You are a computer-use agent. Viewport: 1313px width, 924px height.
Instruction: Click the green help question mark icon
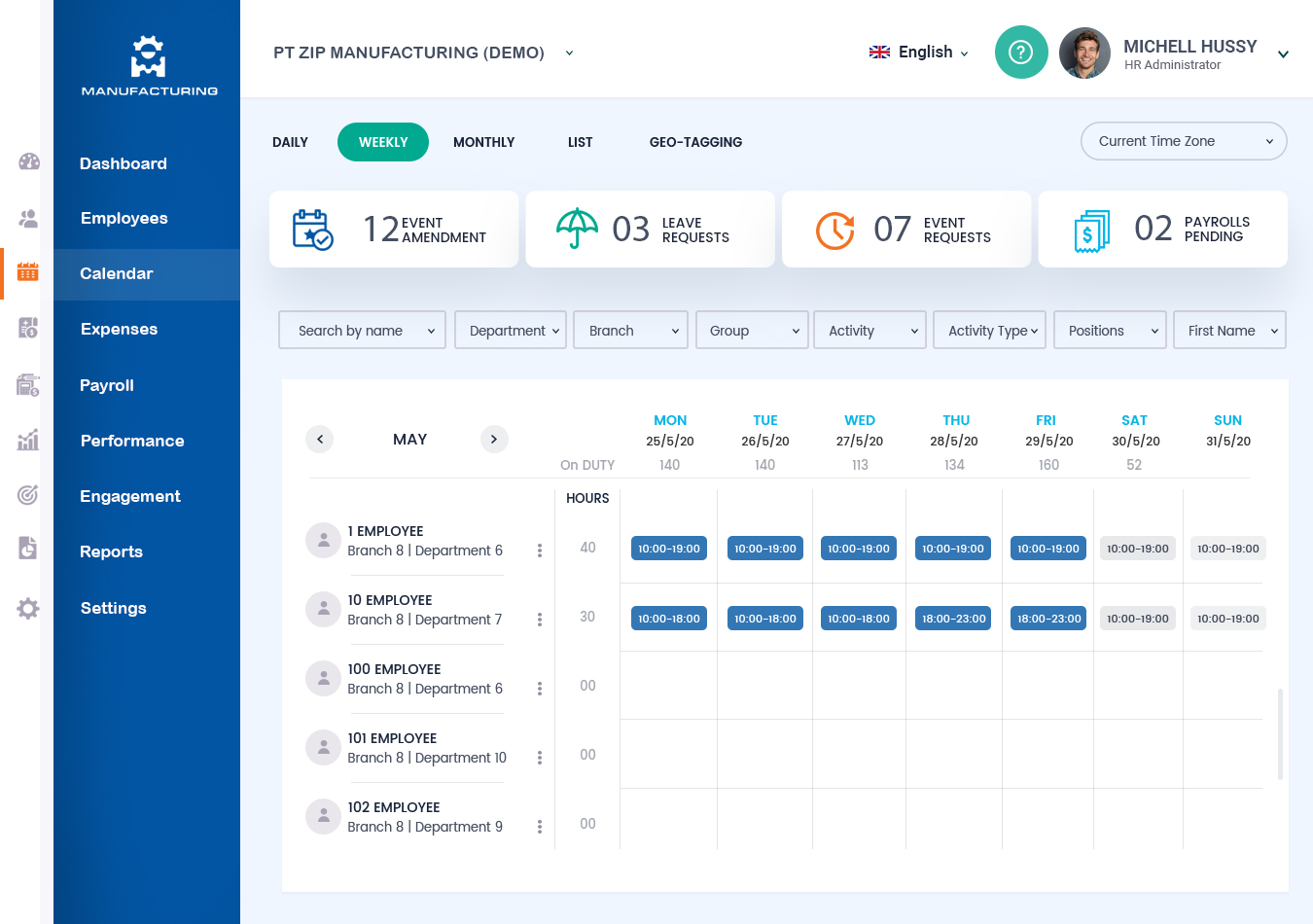1021,53
